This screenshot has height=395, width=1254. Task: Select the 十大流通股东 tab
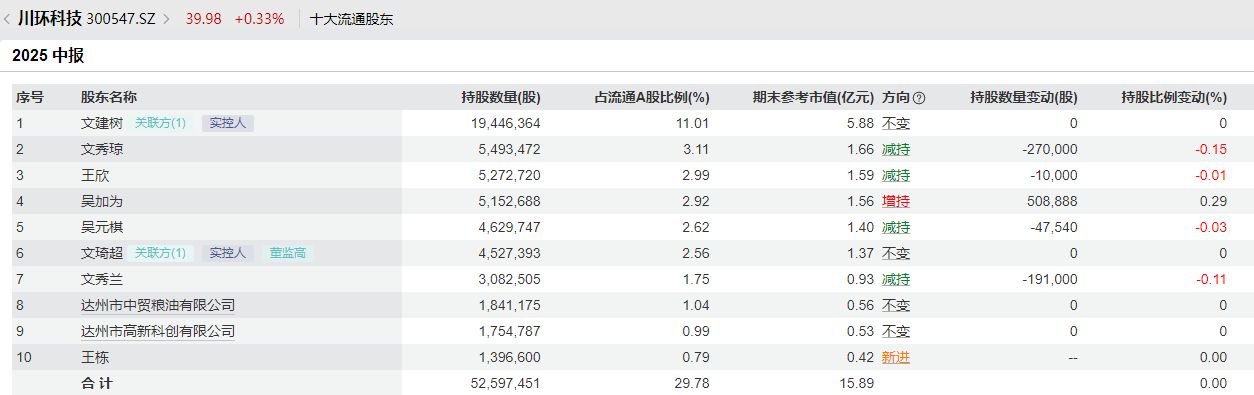pos(352,19)
